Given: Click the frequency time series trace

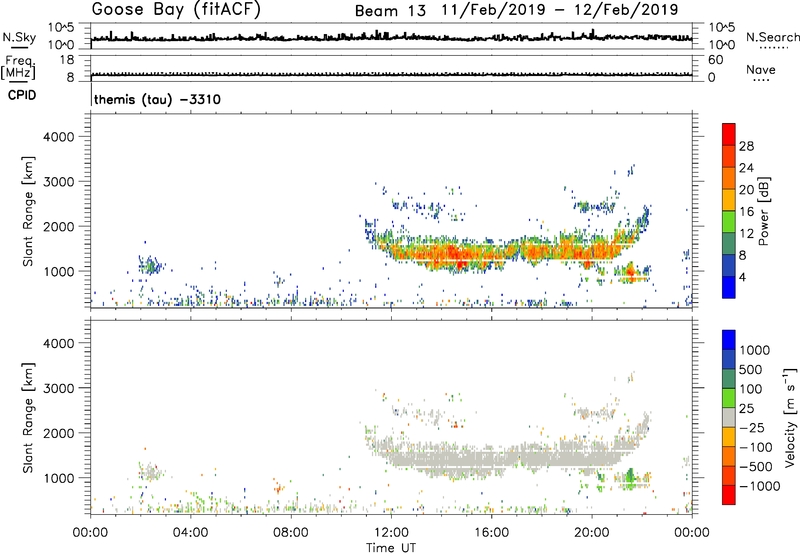Looking at the screenshot, I should click(x=391, y=74).
